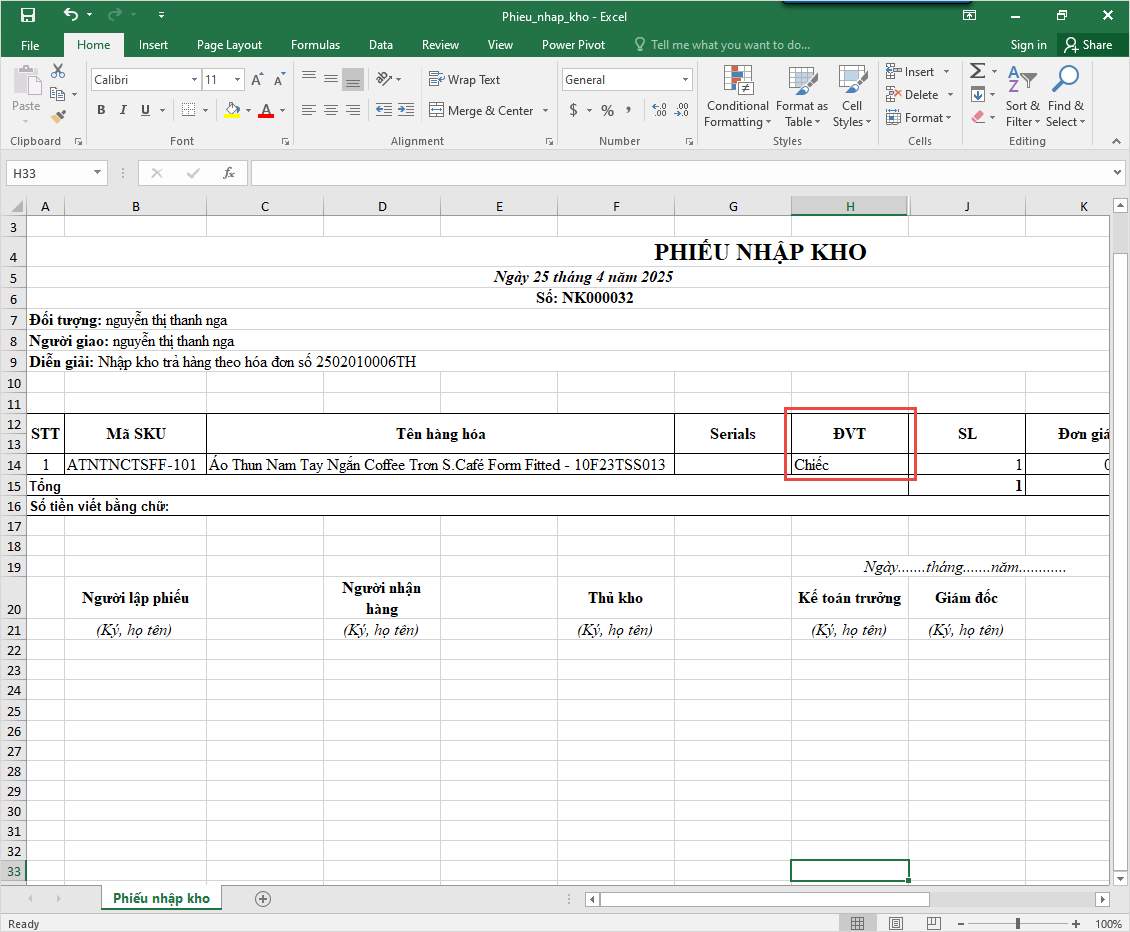Screen dimensions: 1130x932
Task: Toggle Bold formatting
Action: point(101,110)
